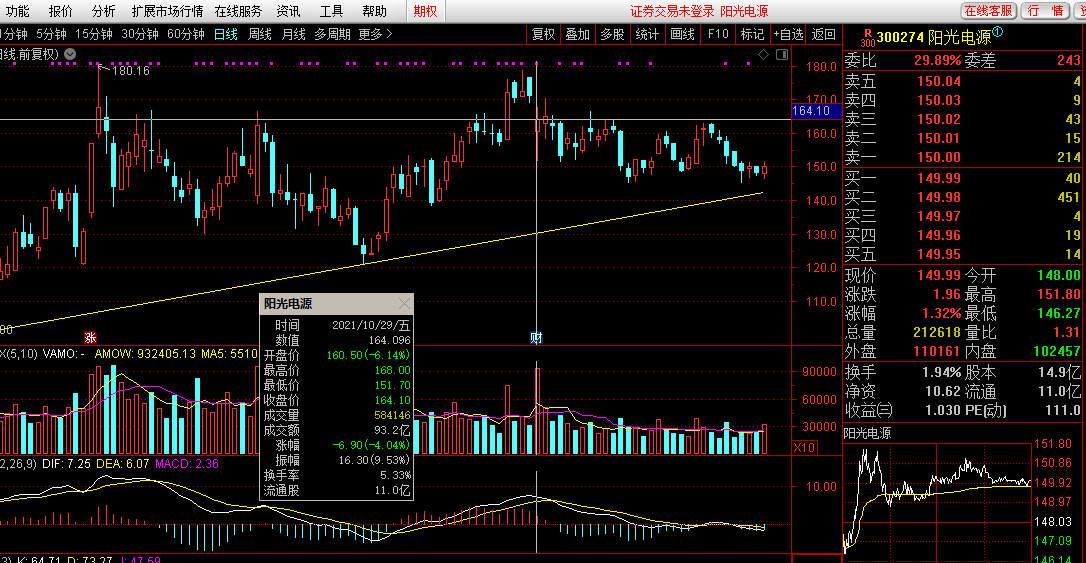Open the 标记 mark tool
Viewport: 1086px width, 563px height.
pos(752,34)
